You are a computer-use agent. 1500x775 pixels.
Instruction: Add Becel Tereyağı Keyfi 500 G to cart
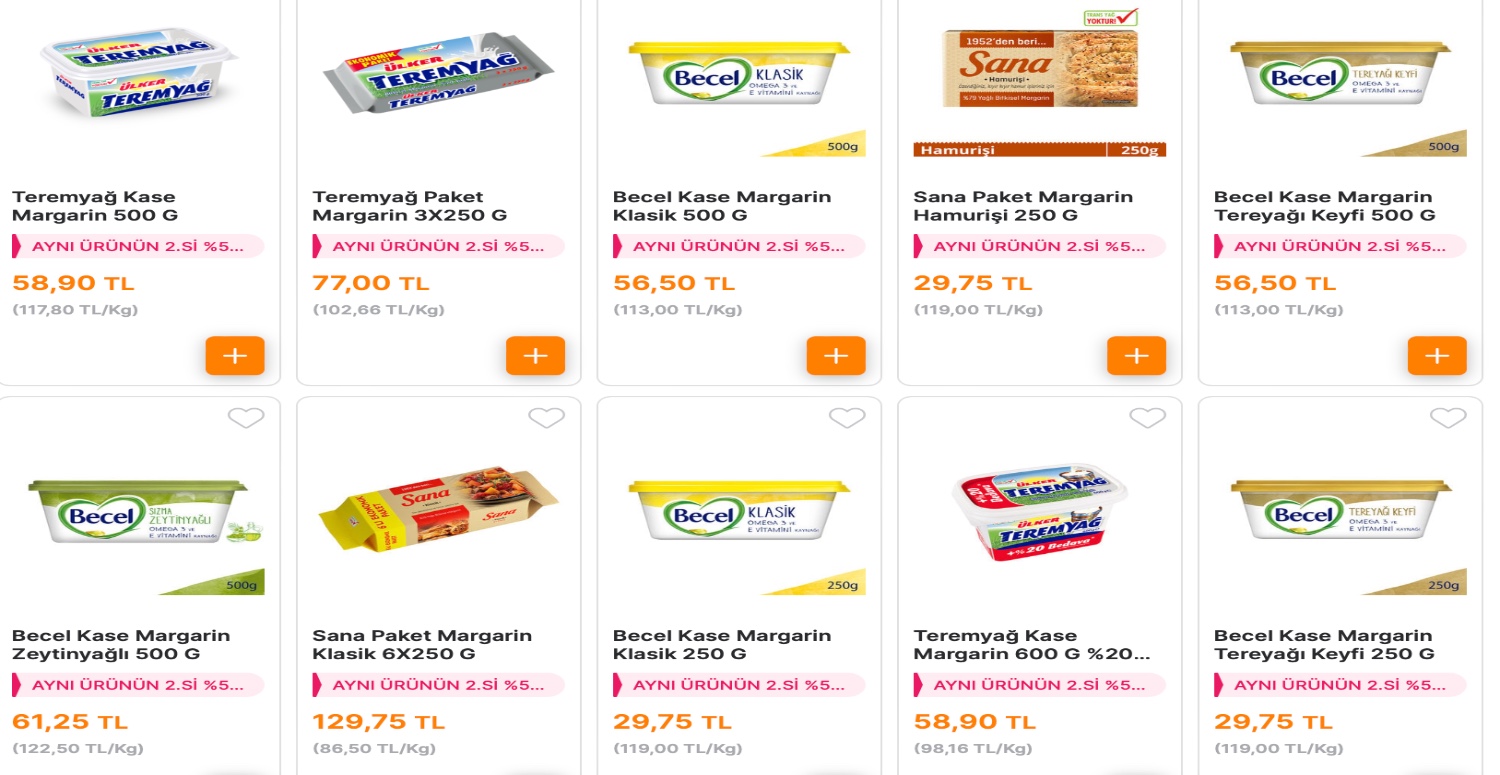click(x=1437, y=356)
